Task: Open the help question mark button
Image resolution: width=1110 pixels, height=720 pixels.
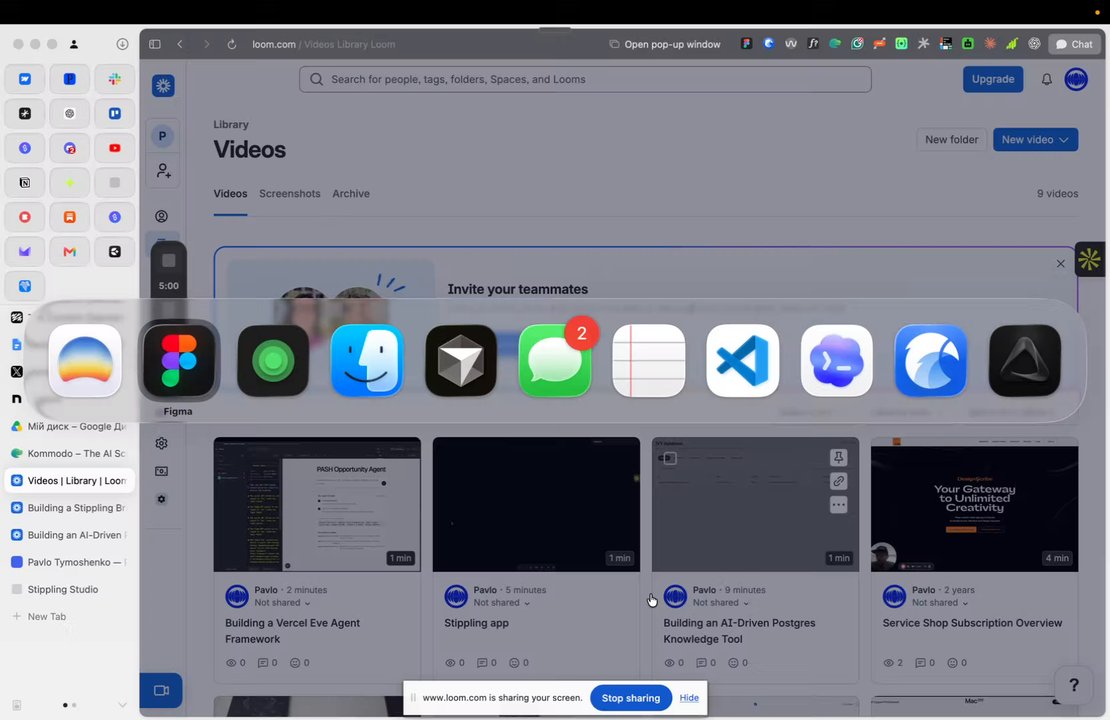Action: click(1073, 685)
